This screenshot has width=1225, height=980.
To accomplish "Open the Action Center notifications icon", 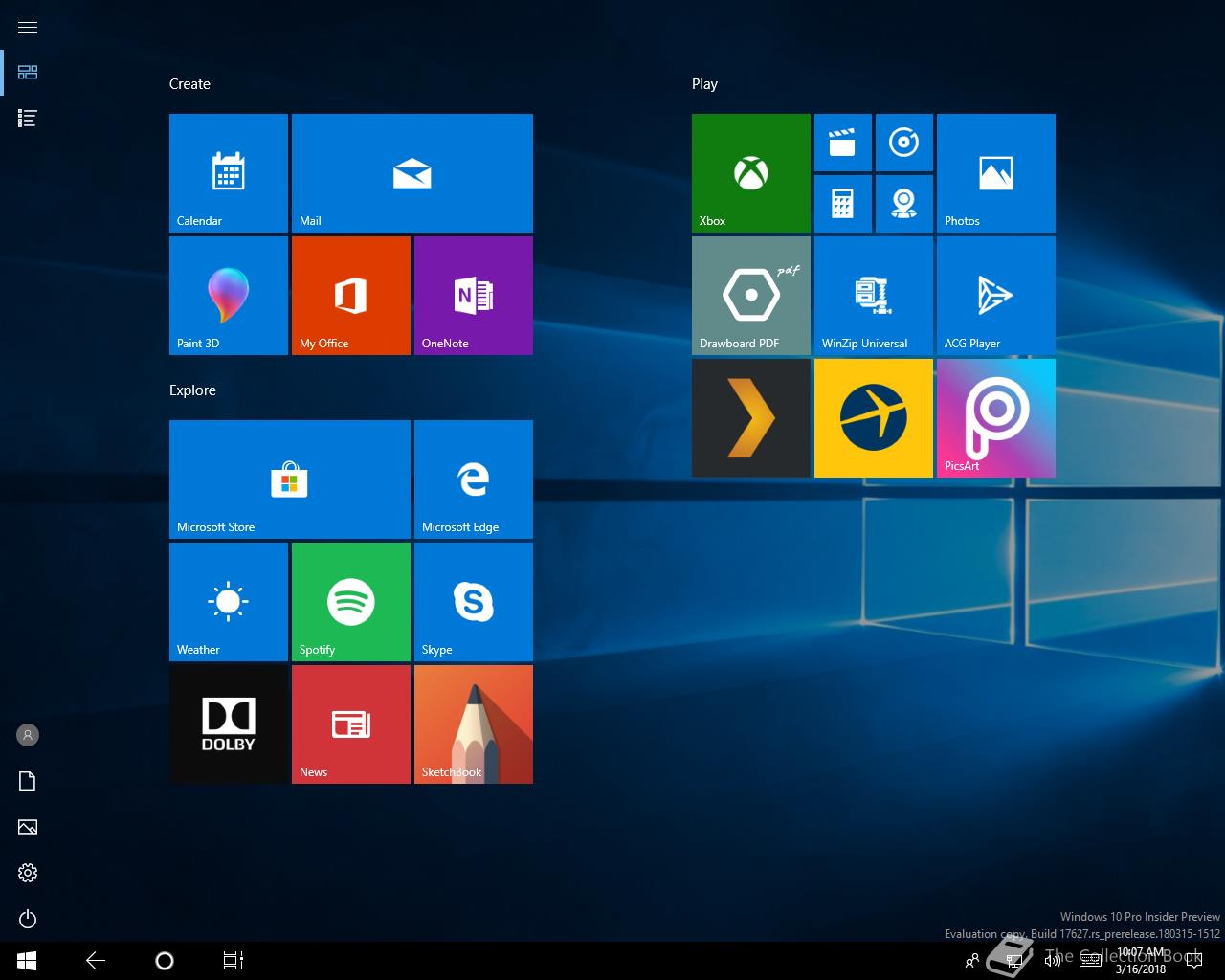I will 1193,961.
